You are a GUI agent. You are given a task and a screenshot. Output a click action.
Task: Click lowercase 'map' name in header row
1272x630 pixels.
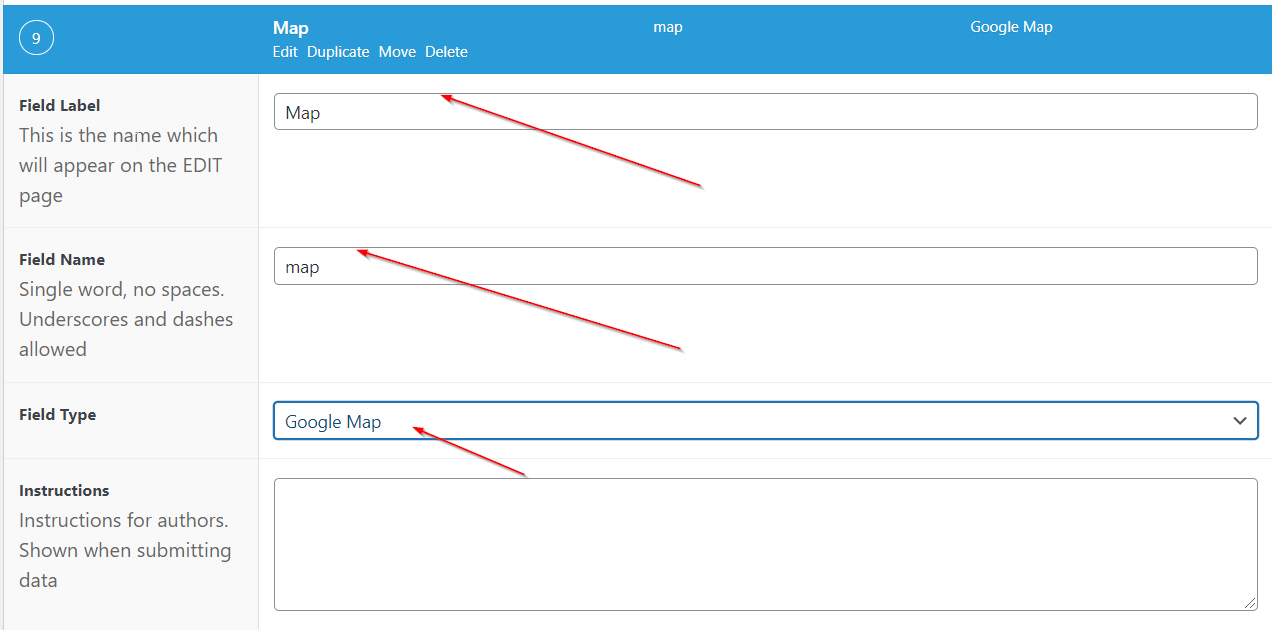tap(667, 27)
